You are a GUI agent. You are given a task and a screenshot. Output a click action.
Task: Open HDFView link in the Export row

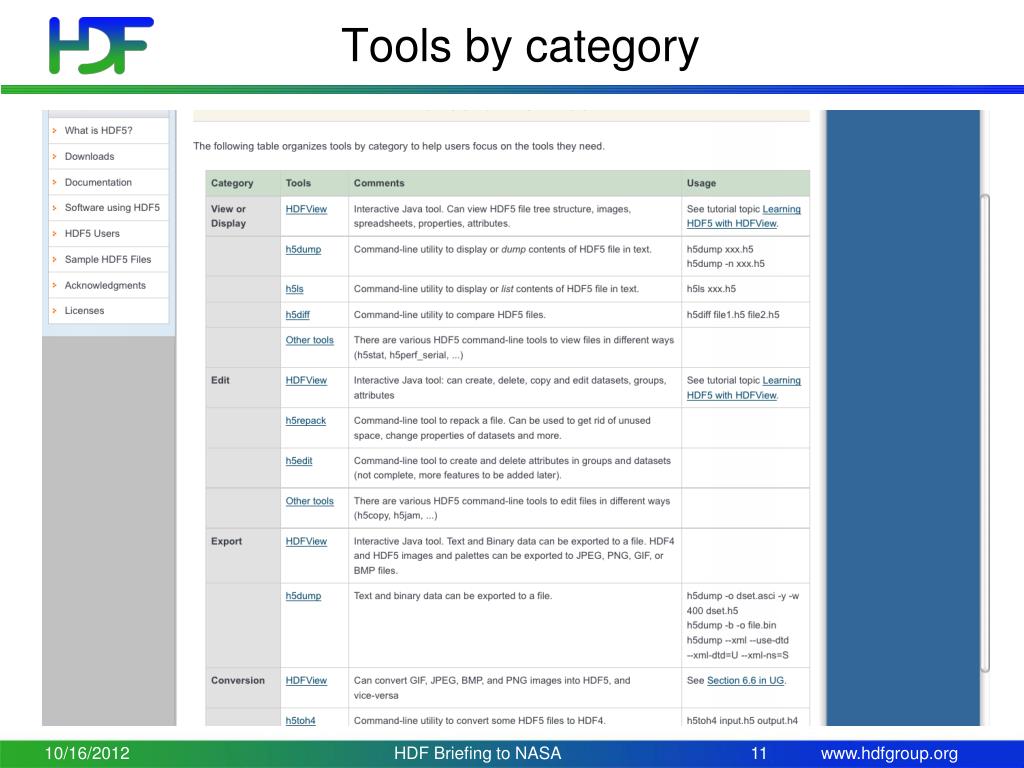point(306,541)
